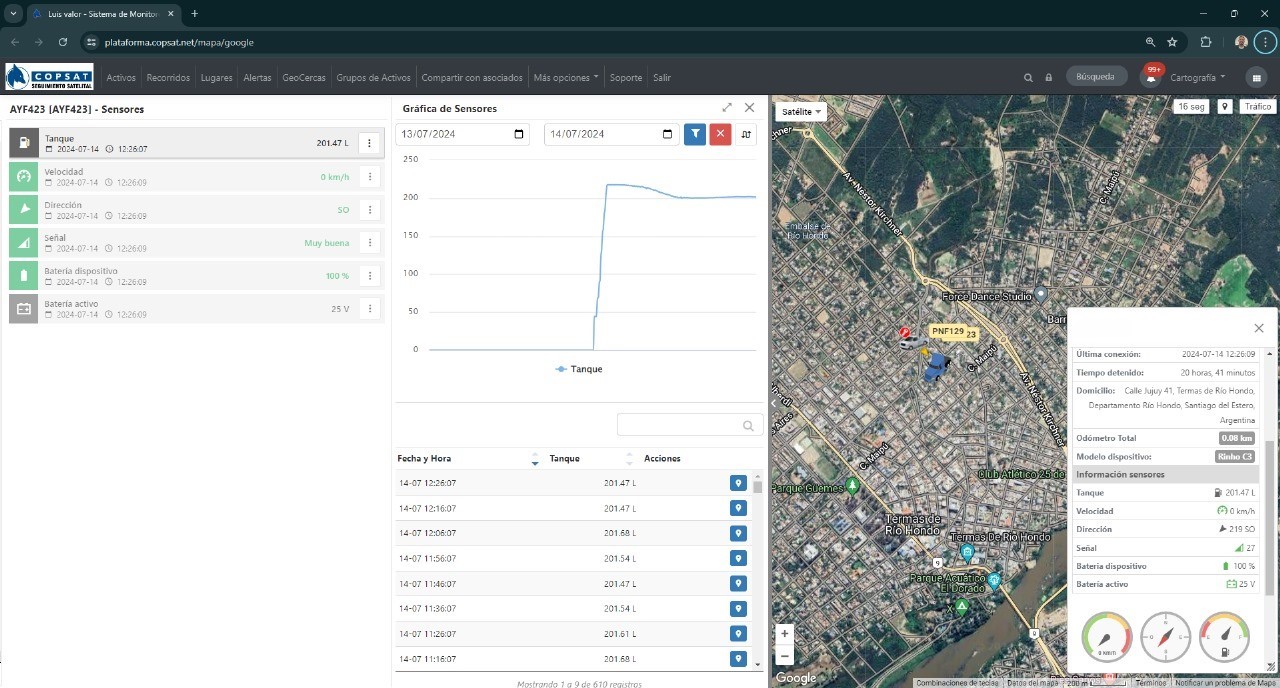
Task: Activate Street View pegman control
Action: [1224, 106]
